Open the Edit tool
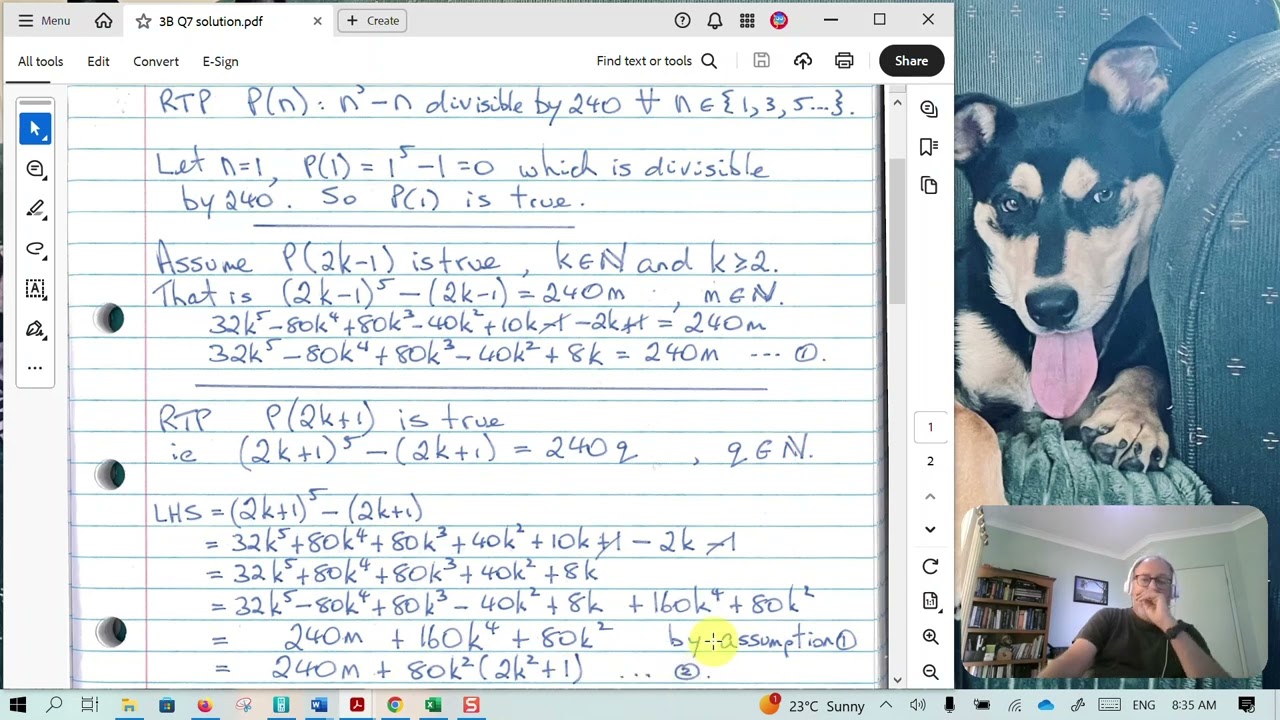This screenshot has height=720, width=1280. 98,61
